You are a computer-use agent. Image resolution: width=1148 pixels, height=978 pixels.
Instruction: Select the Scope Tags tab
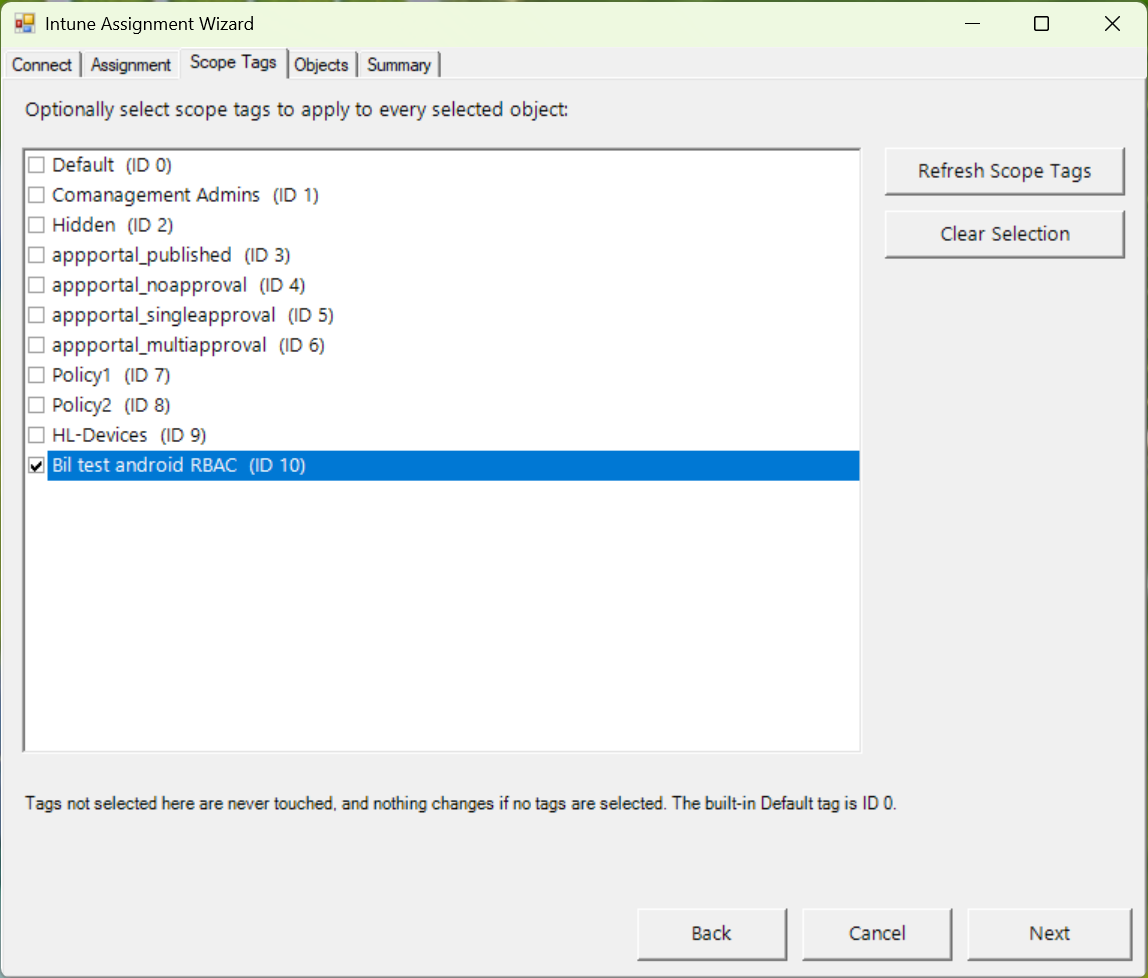click(x=234, y=63)
